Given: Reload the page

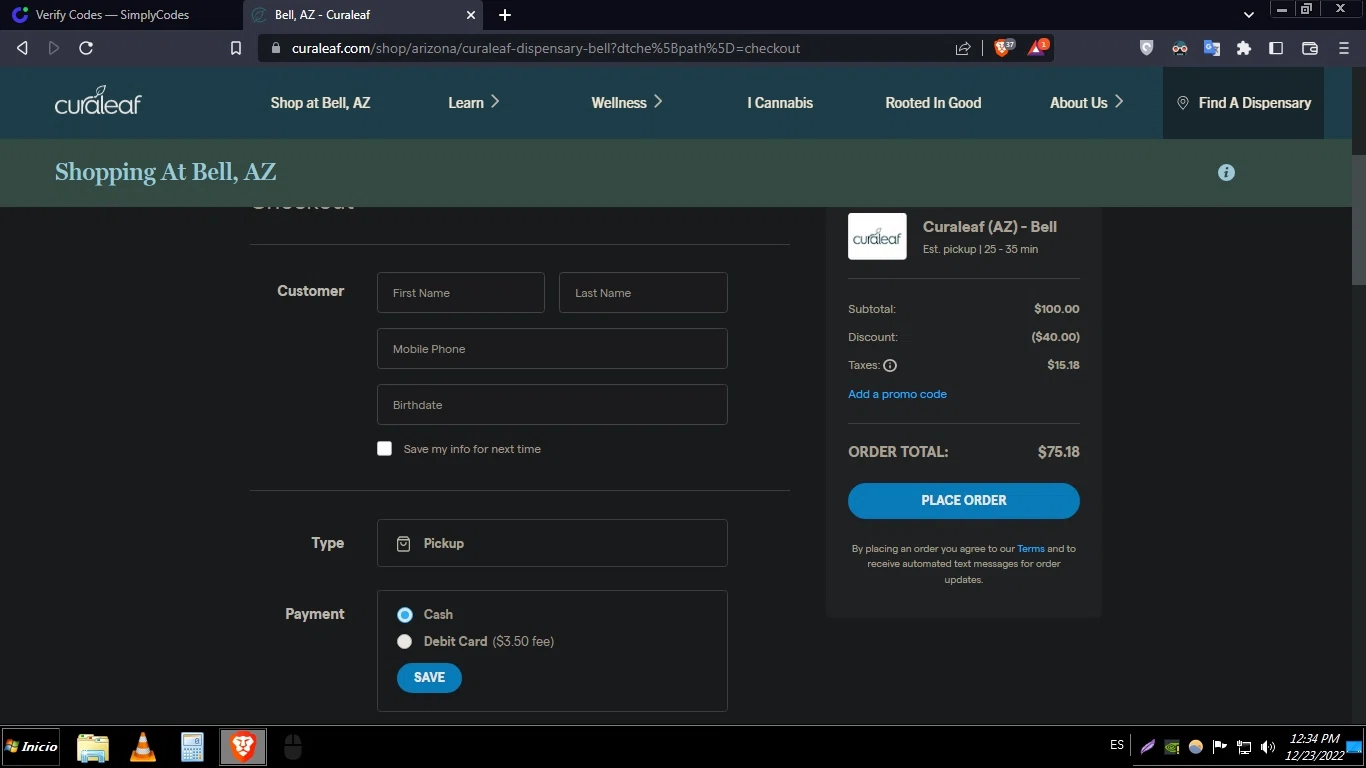Looking at the screenshot, I should pos(86,48).
